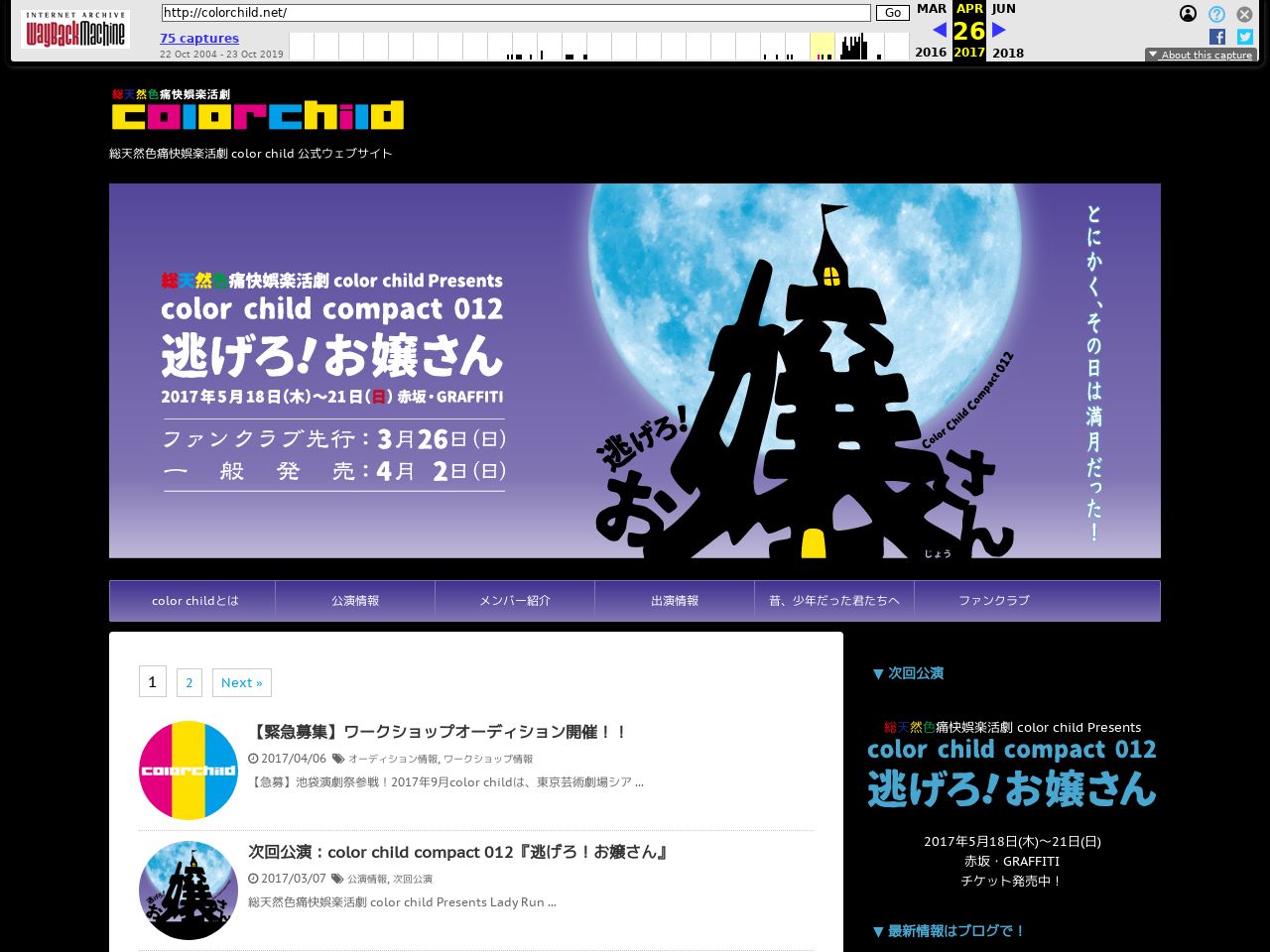Go to page 2 of posts
1270x952 pixels.
click(189, 682)
